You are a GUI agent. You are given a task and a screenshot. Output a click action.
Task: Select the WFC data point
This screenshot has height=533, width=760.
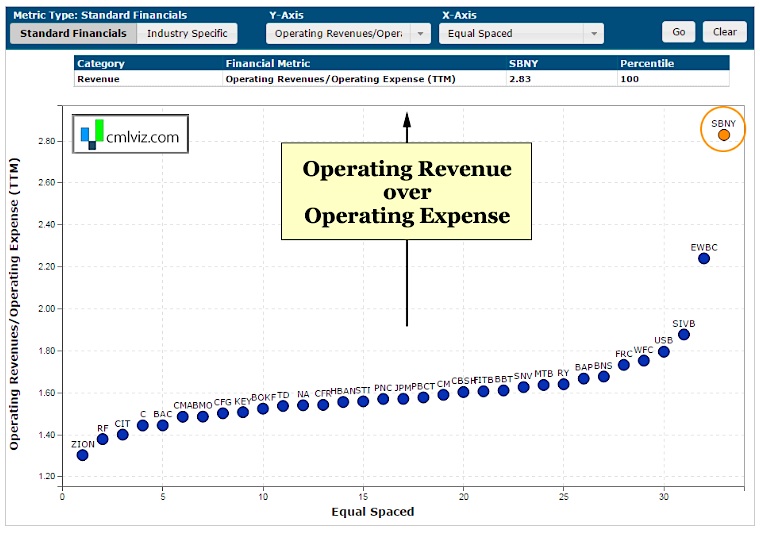point(644,361)
